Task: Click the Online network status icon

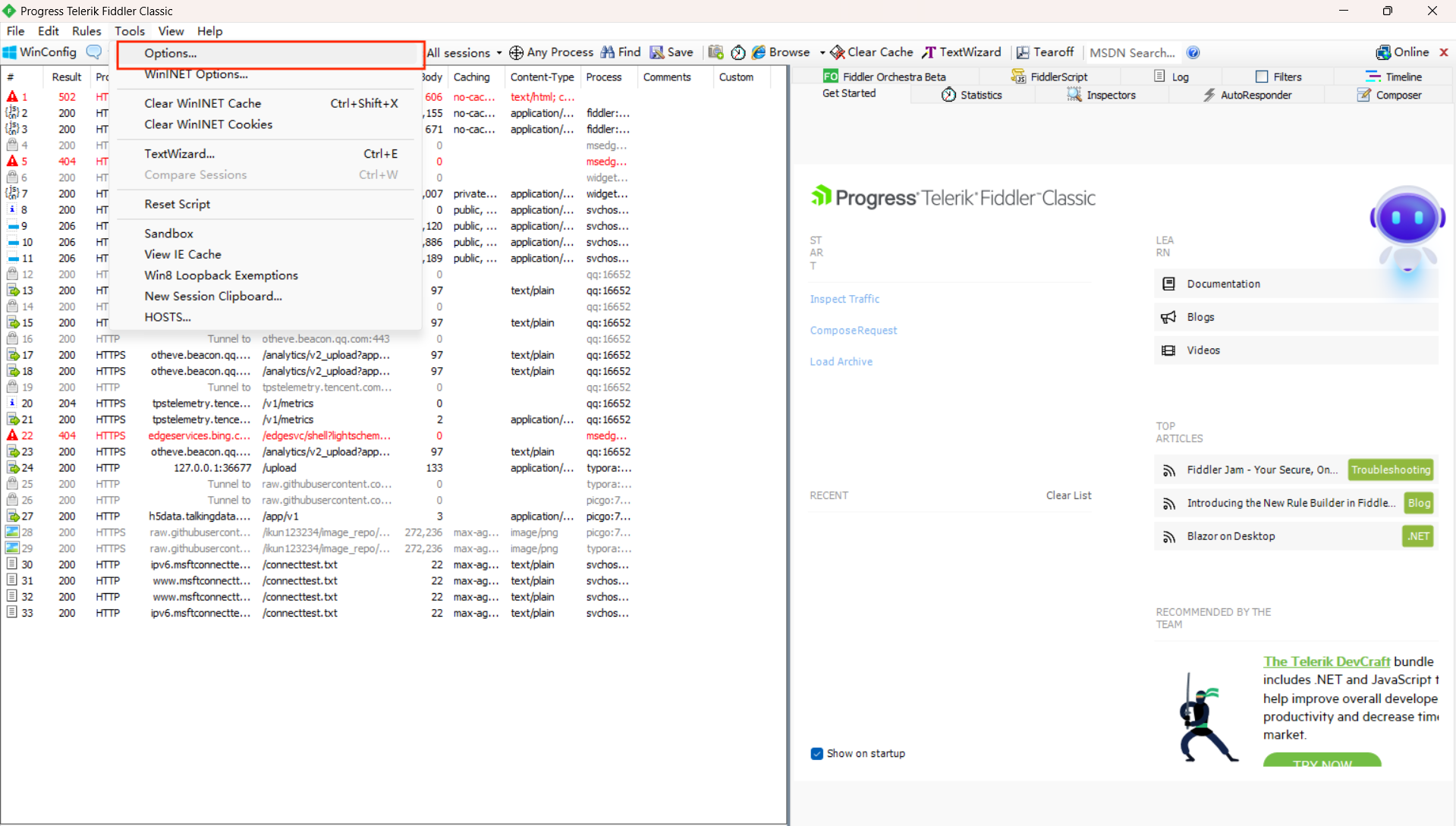Action: click(1383, 52)
